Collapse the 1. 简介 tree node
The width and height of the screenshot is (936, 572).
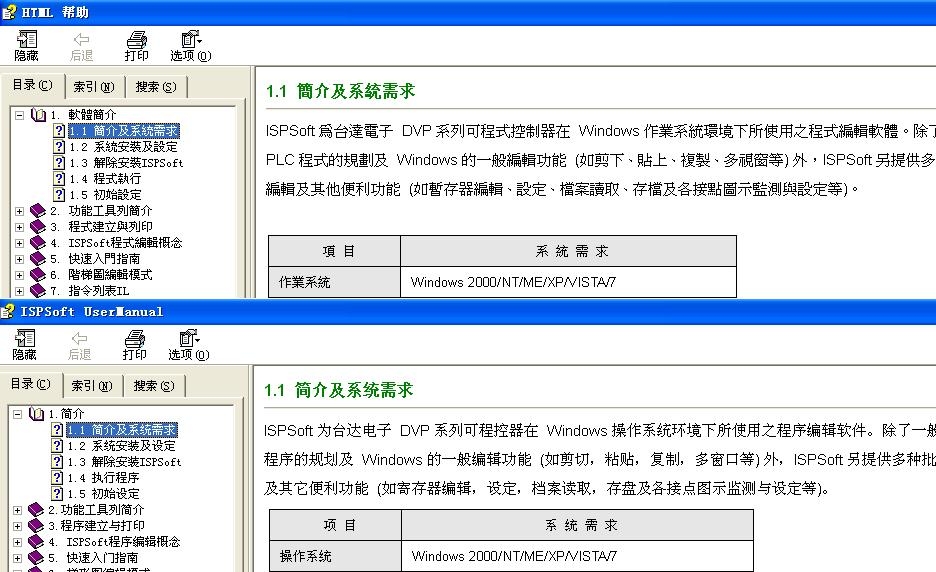point(18,414)
